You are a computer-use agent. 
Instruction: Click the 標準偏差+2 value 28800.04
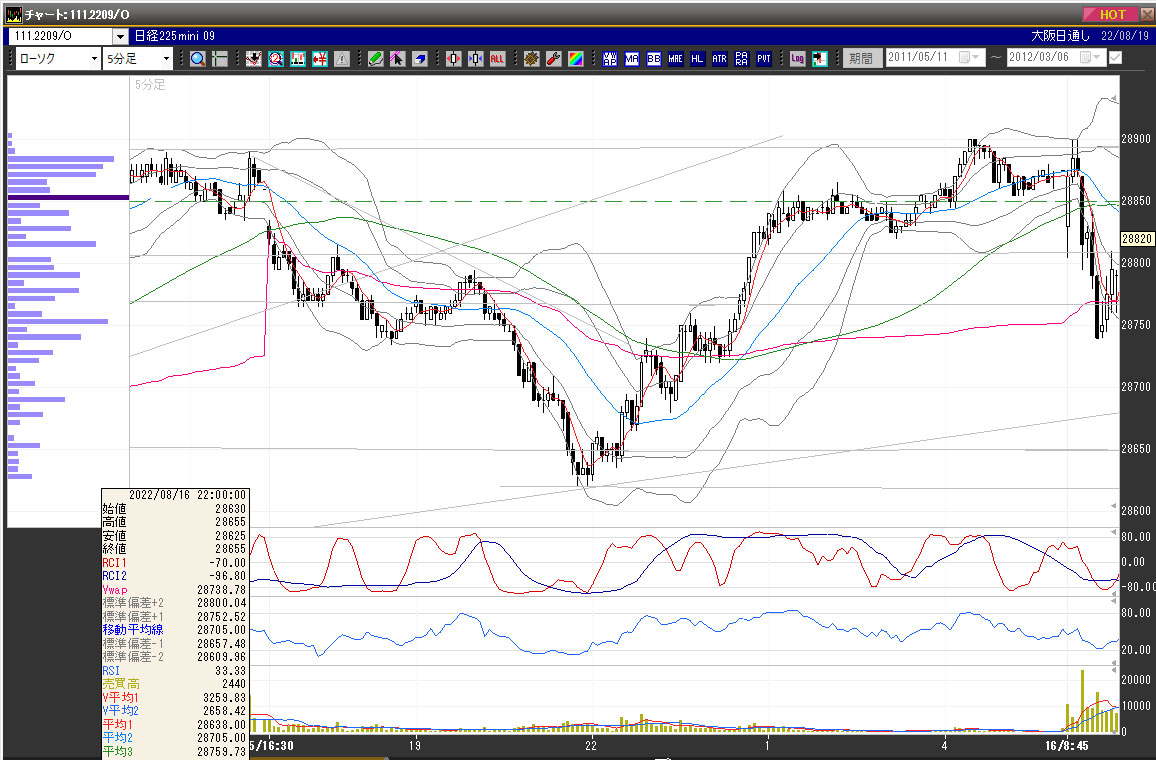pyautogui.click(x=221, y=603)
